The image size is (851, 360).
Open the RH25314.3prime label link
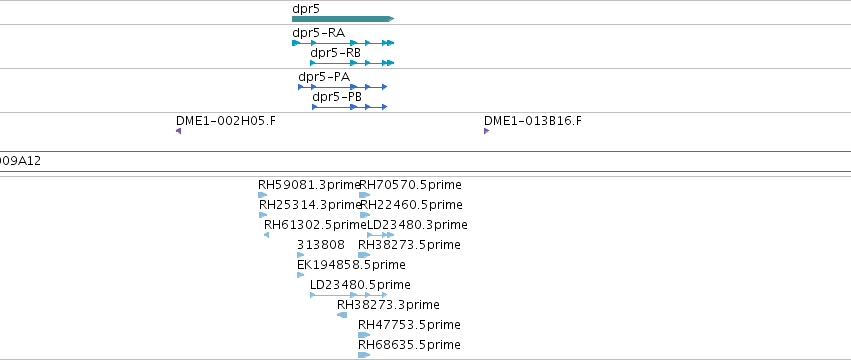[310, 205]
